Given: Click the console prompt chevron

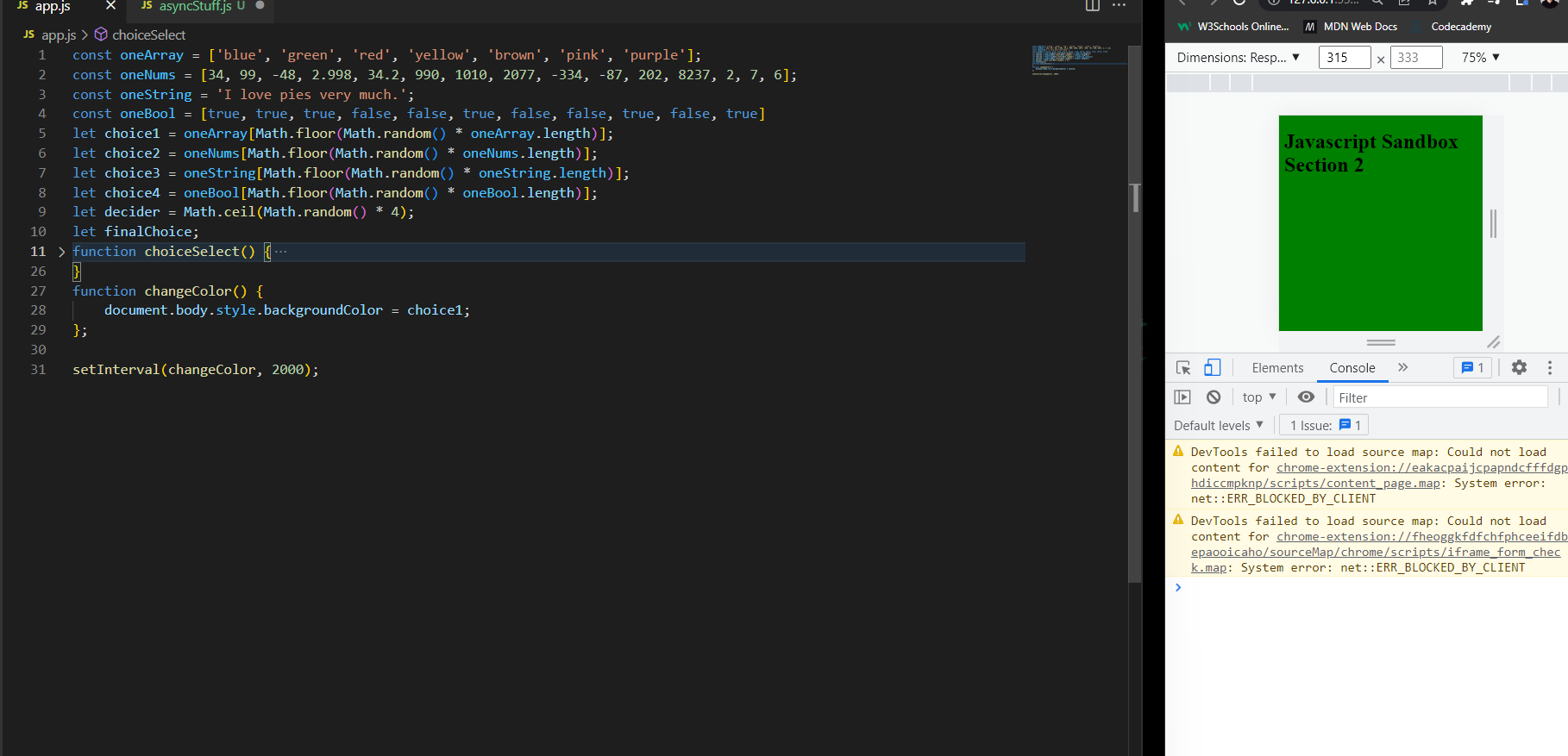Looking at the screenshot, I should pos(1178,587).
